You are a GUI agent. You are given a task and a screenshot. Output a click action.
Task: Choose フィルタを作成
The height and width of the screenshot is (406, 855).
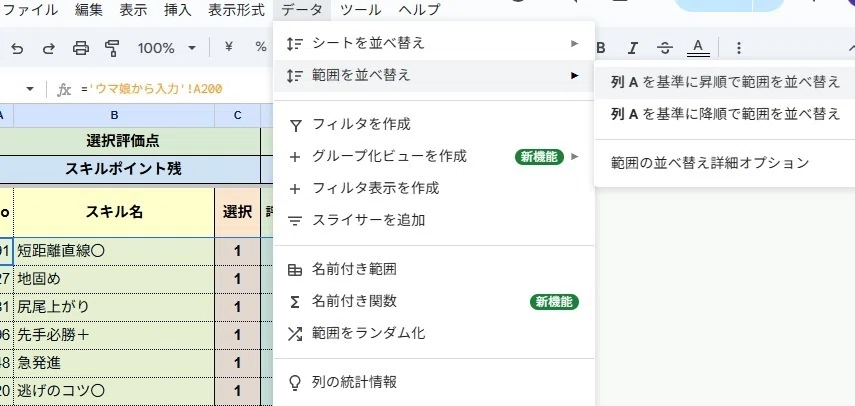coord(433,124)
